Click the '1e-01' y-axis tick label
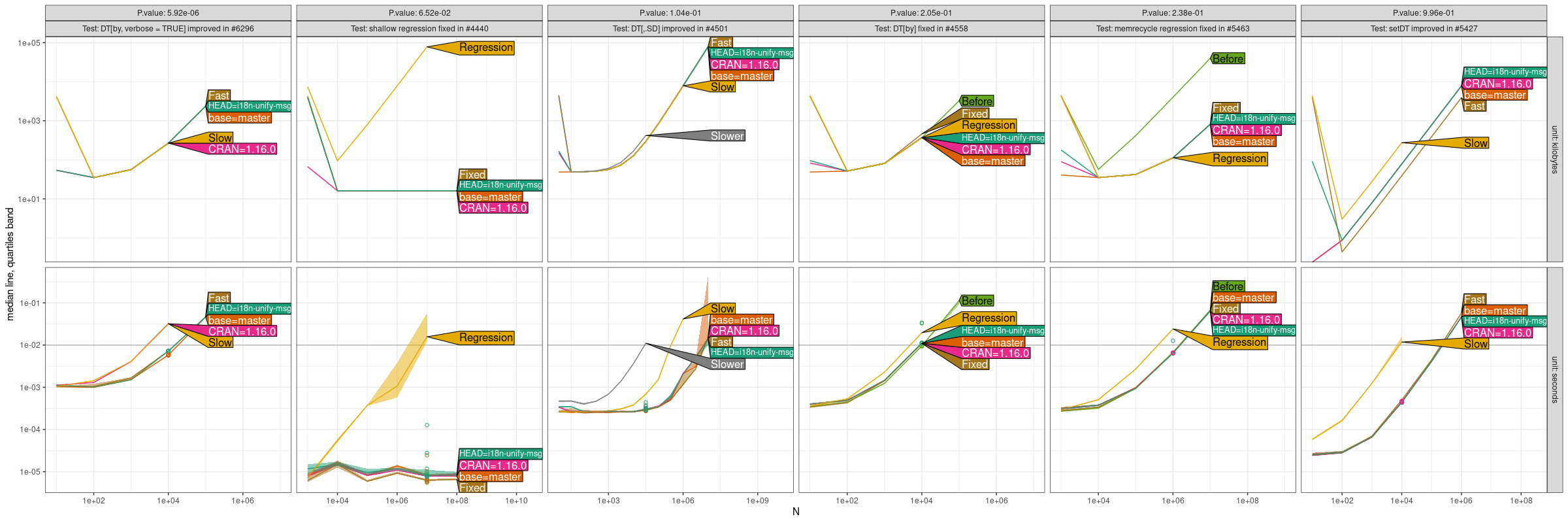Image resolution: width=1568 pixels, height=523 pixels. (x=30, y=303)
